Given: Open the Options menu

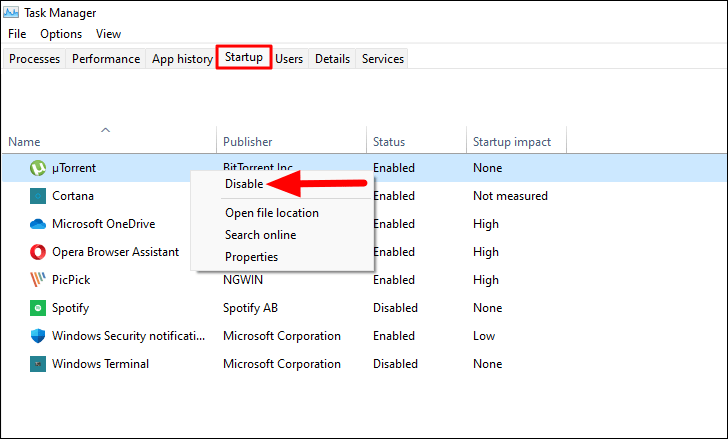Looking at the screenshot, I should tap(61, 34).
